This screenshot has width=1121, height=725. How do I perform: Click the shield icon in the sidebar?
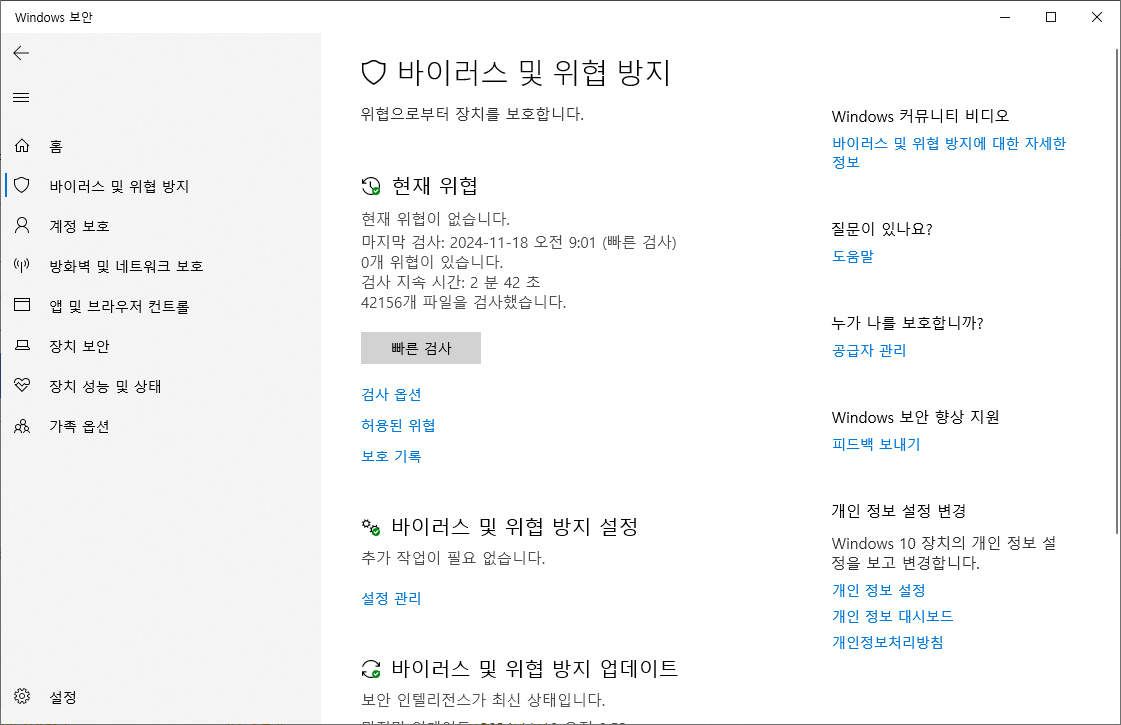click(22, 186)
